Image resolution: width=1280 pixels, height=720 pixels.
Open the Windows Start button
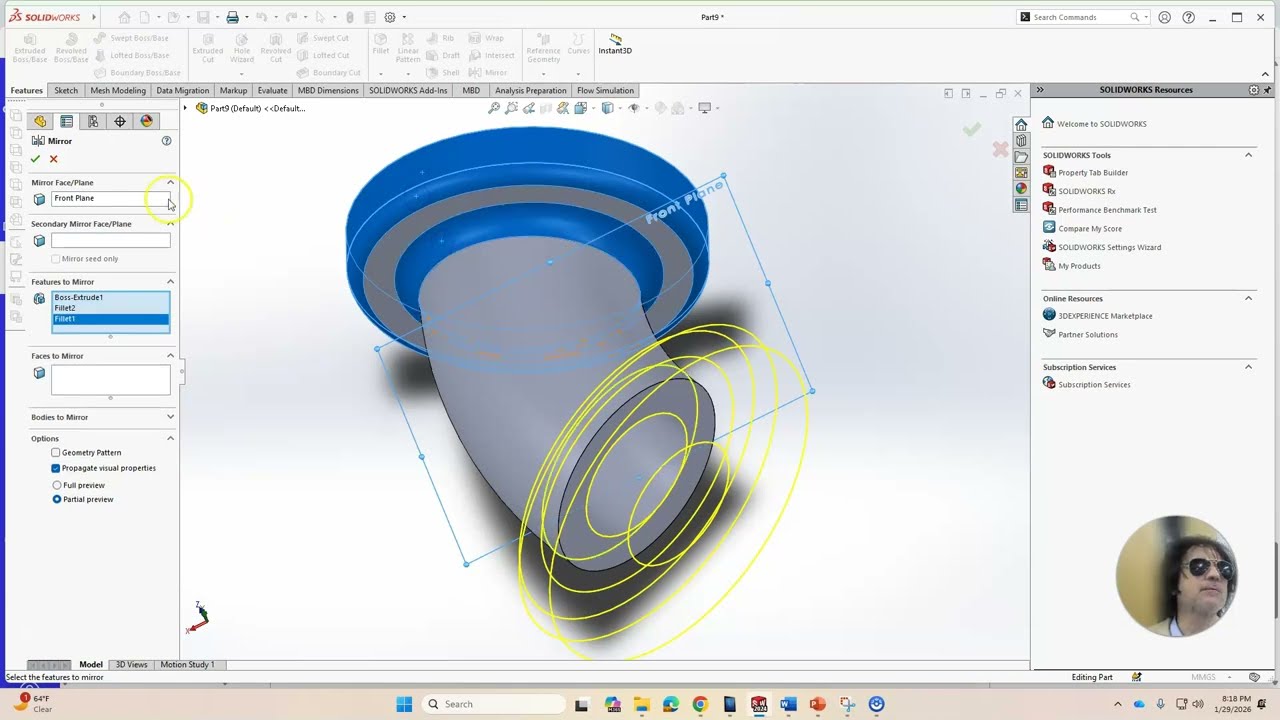404,704
